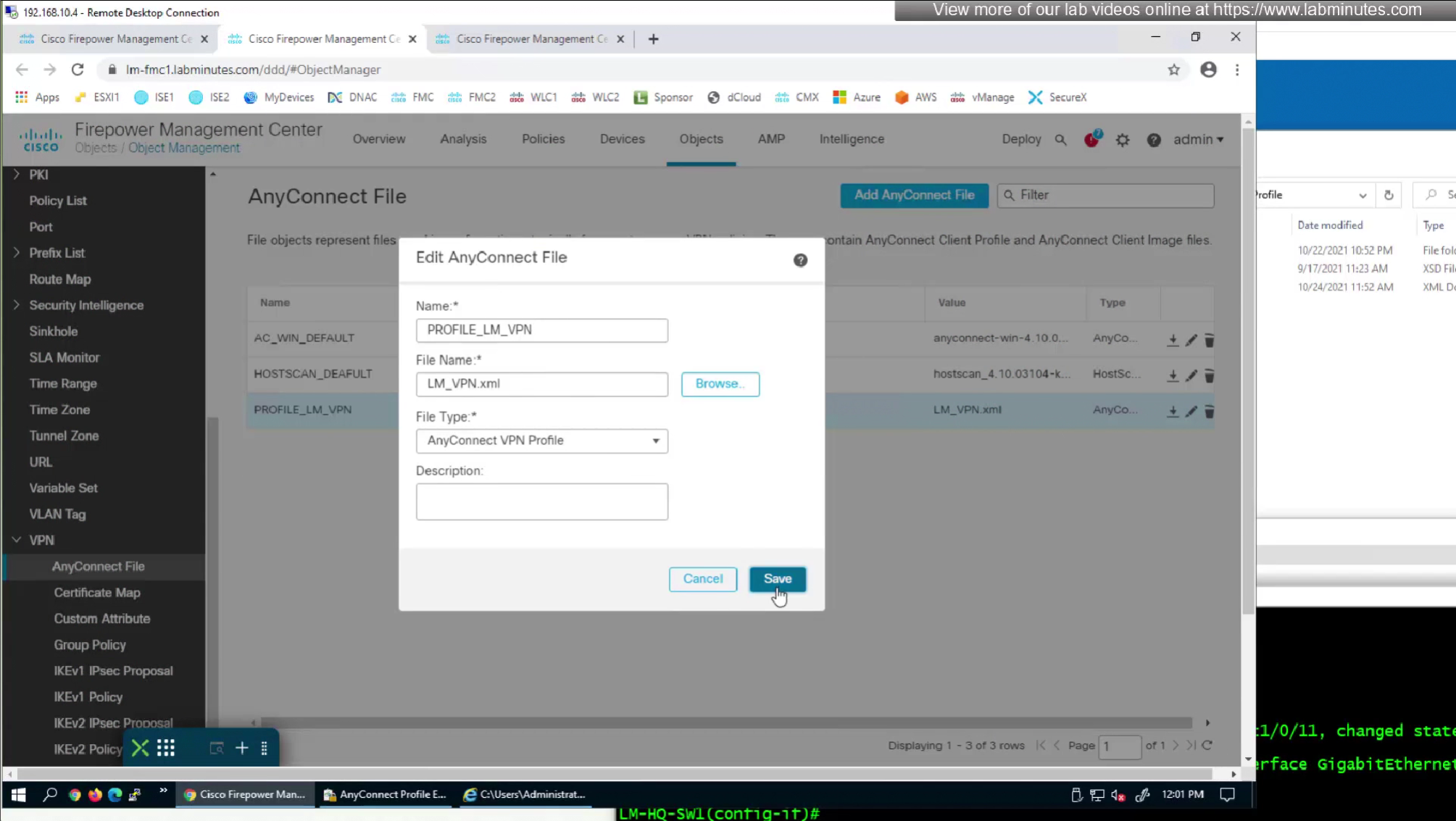The image size is (1456, 821).
Task: Select Group Policy in the sidebar
Action: click(90, 644)
